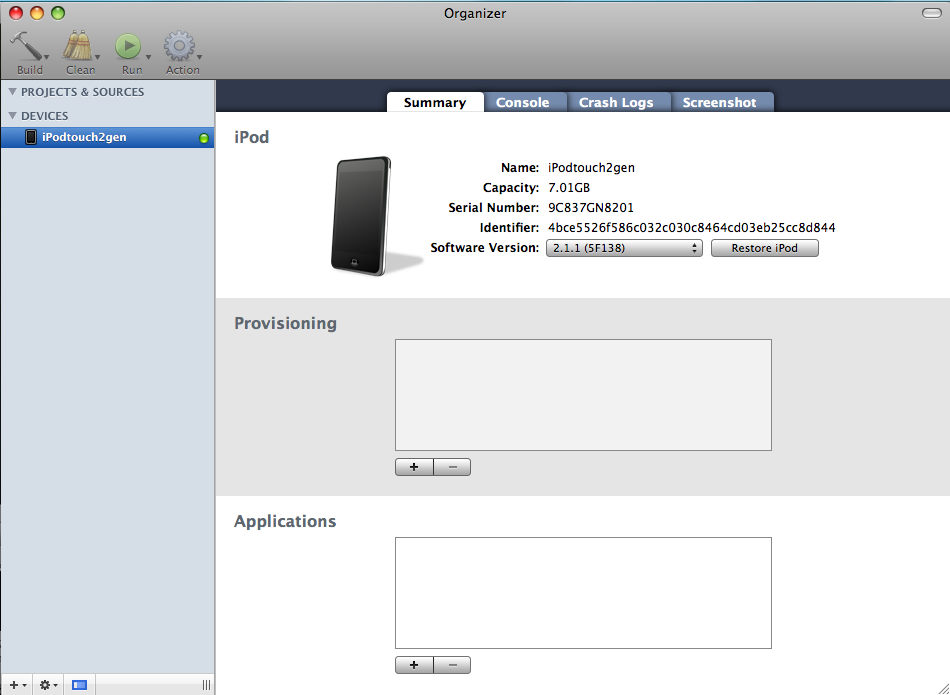
Task: Toggle the blue sidebar view button
Action: (x=79, y=685)
